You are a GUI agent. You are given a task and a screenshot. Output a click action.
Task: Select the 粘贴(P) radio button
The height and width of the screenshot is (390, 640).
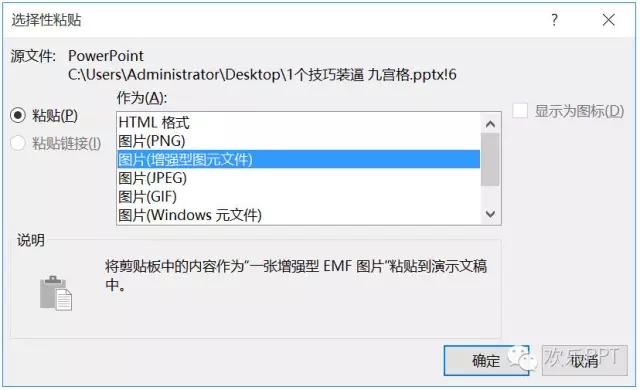coord(18,115)
